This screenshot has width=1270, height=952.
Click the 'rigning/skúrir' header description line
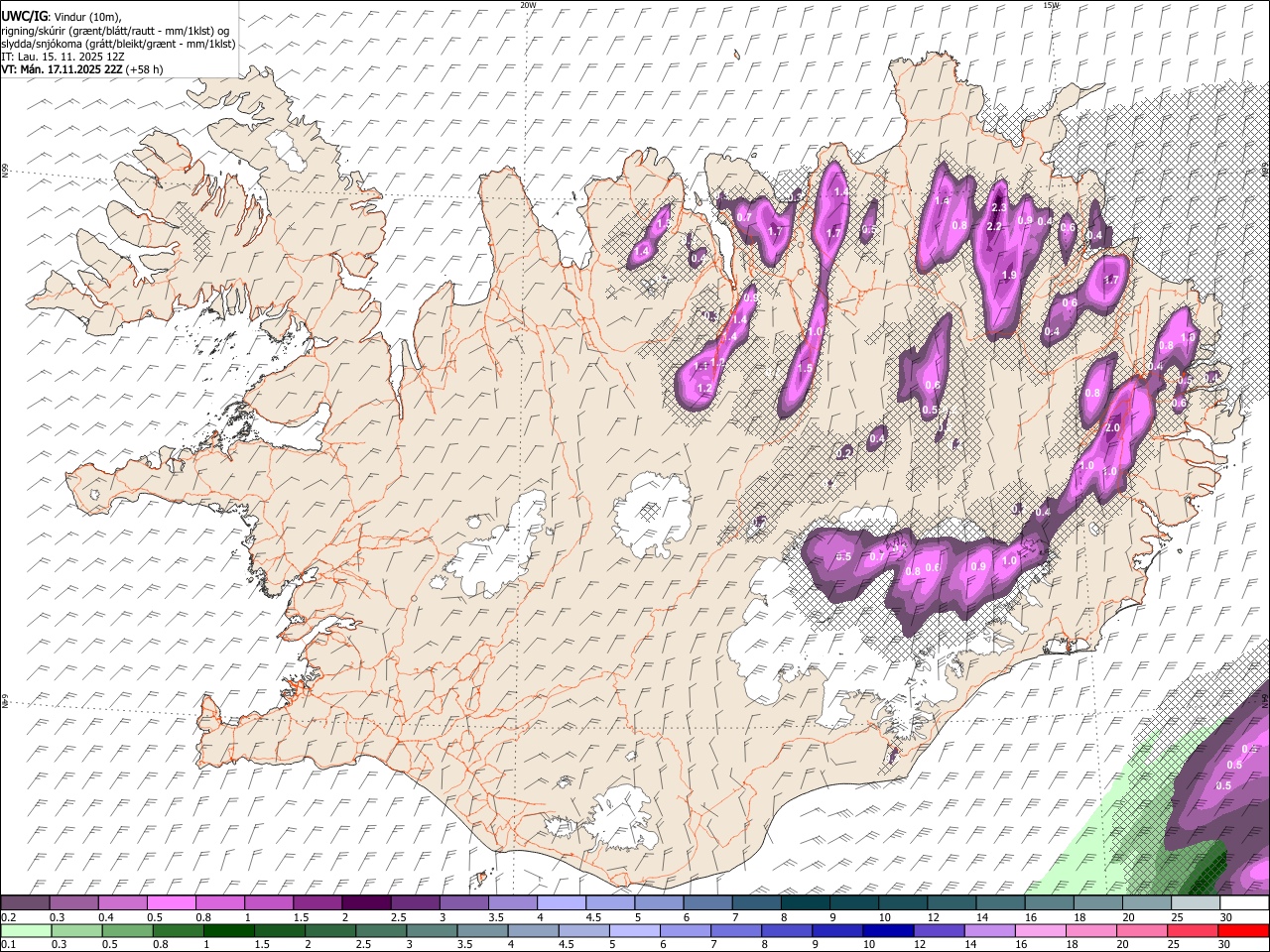114,31
